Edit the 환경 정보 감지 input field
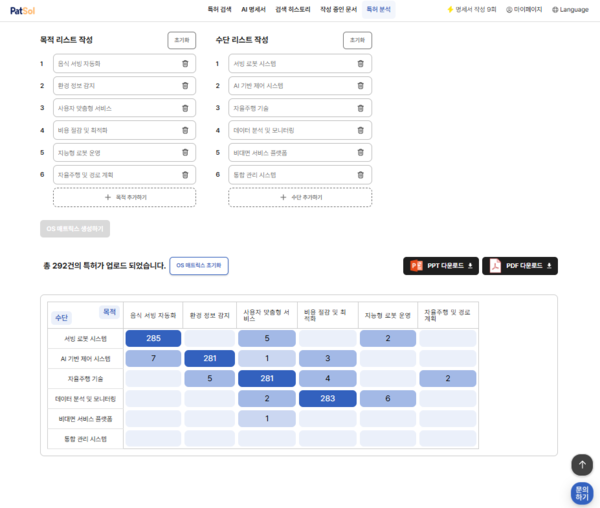 tap(113, 85)
